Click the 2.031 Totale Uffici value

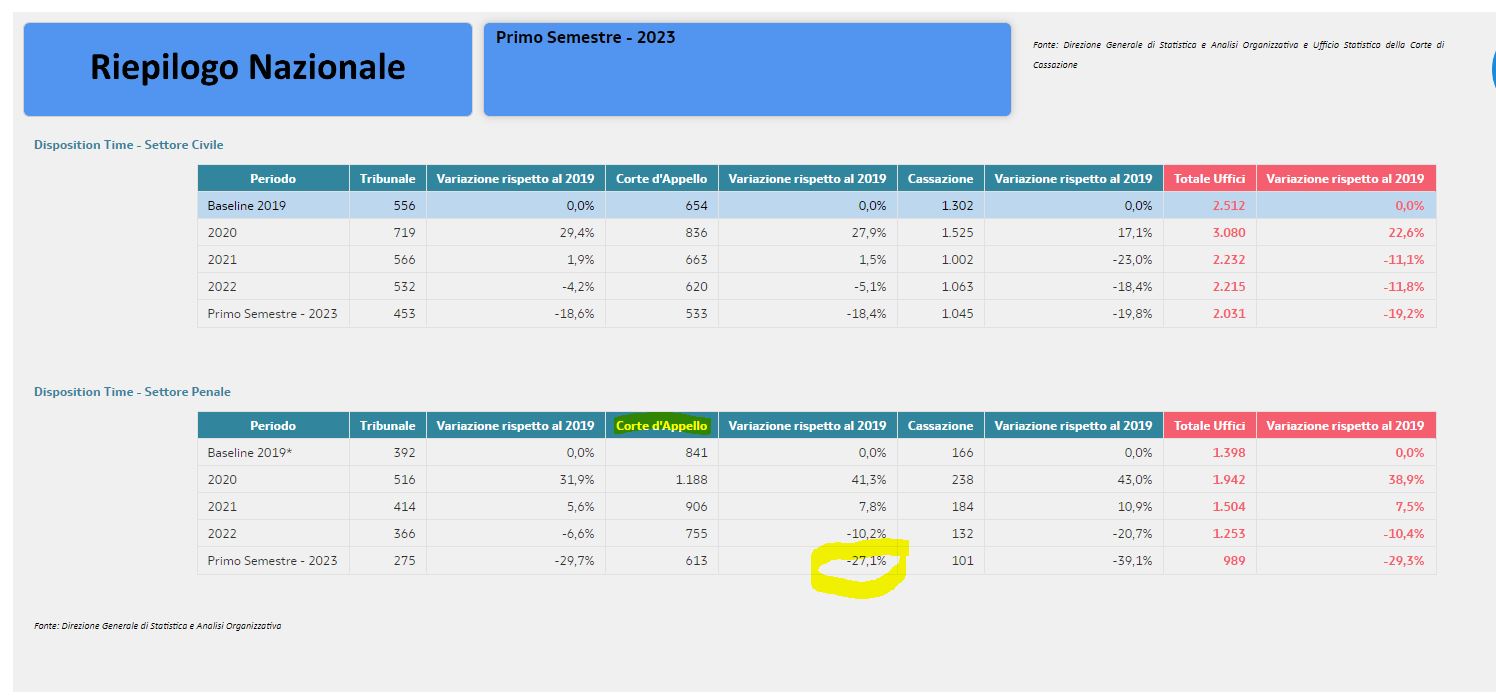point(1228,314)
